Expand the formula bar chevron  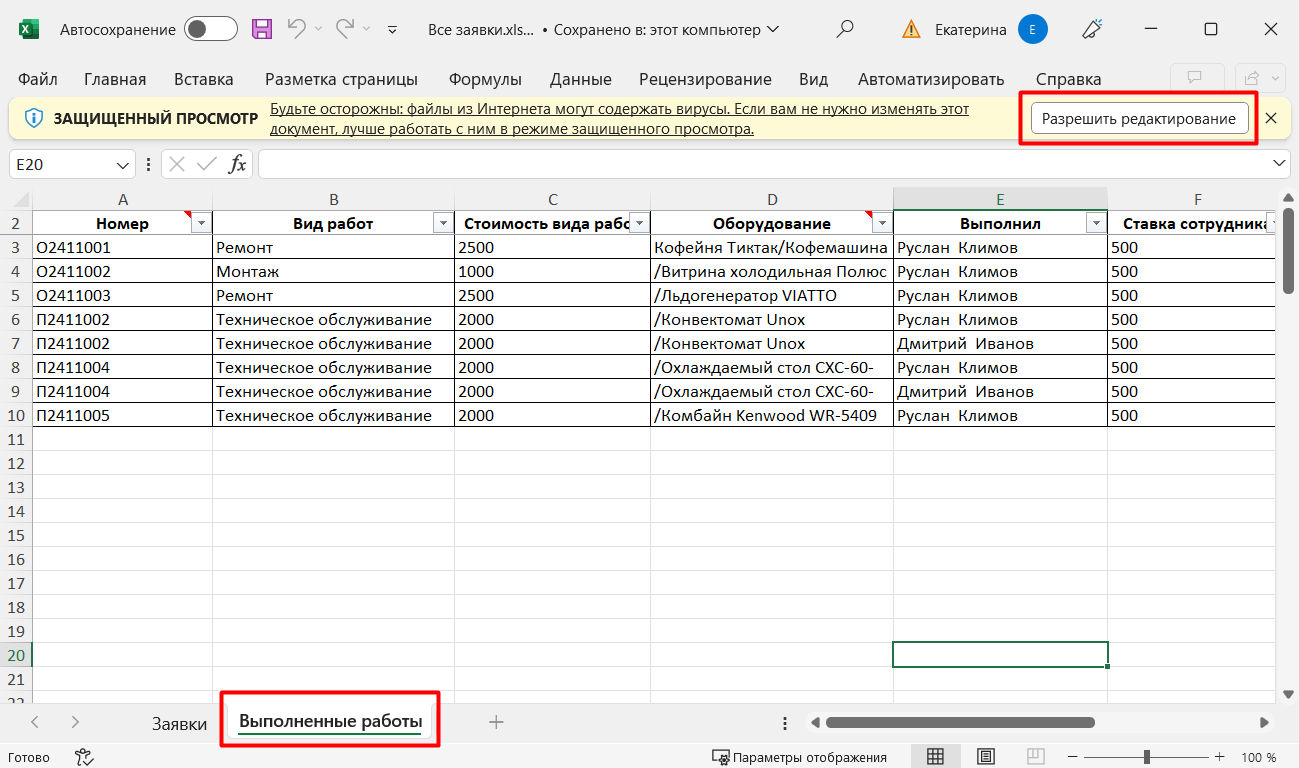pyautogui.click(x=1279, y=163)
